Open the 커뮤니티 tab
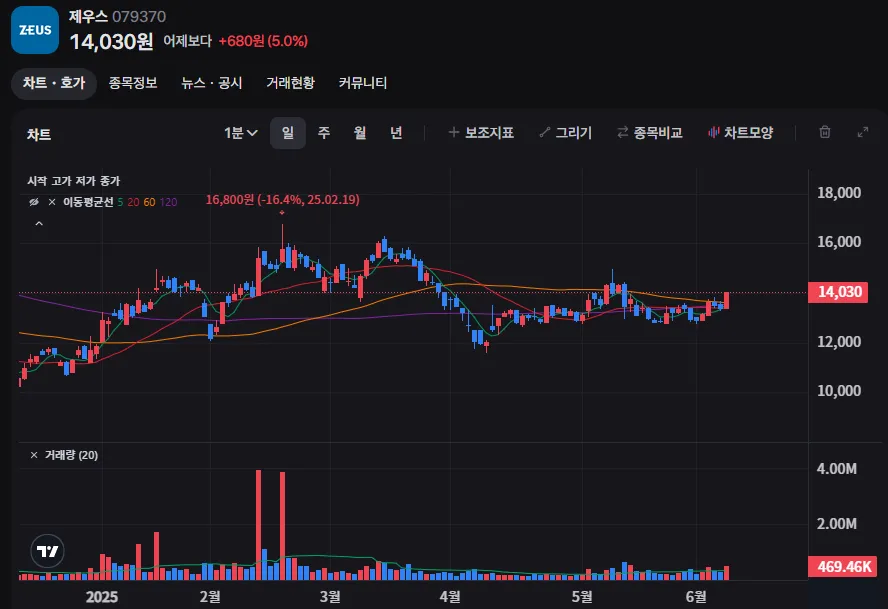The width and height of the screenshot is (888, 609). (x=362, y=83)
